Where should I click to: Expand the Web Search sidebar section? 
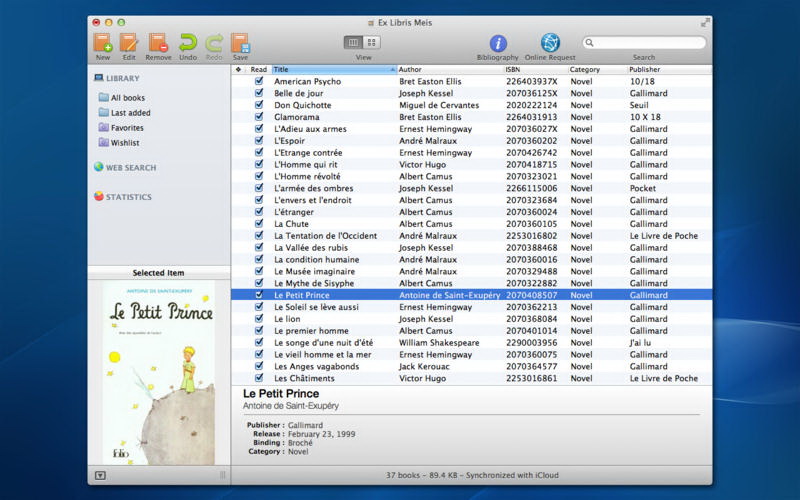point(130,168)
